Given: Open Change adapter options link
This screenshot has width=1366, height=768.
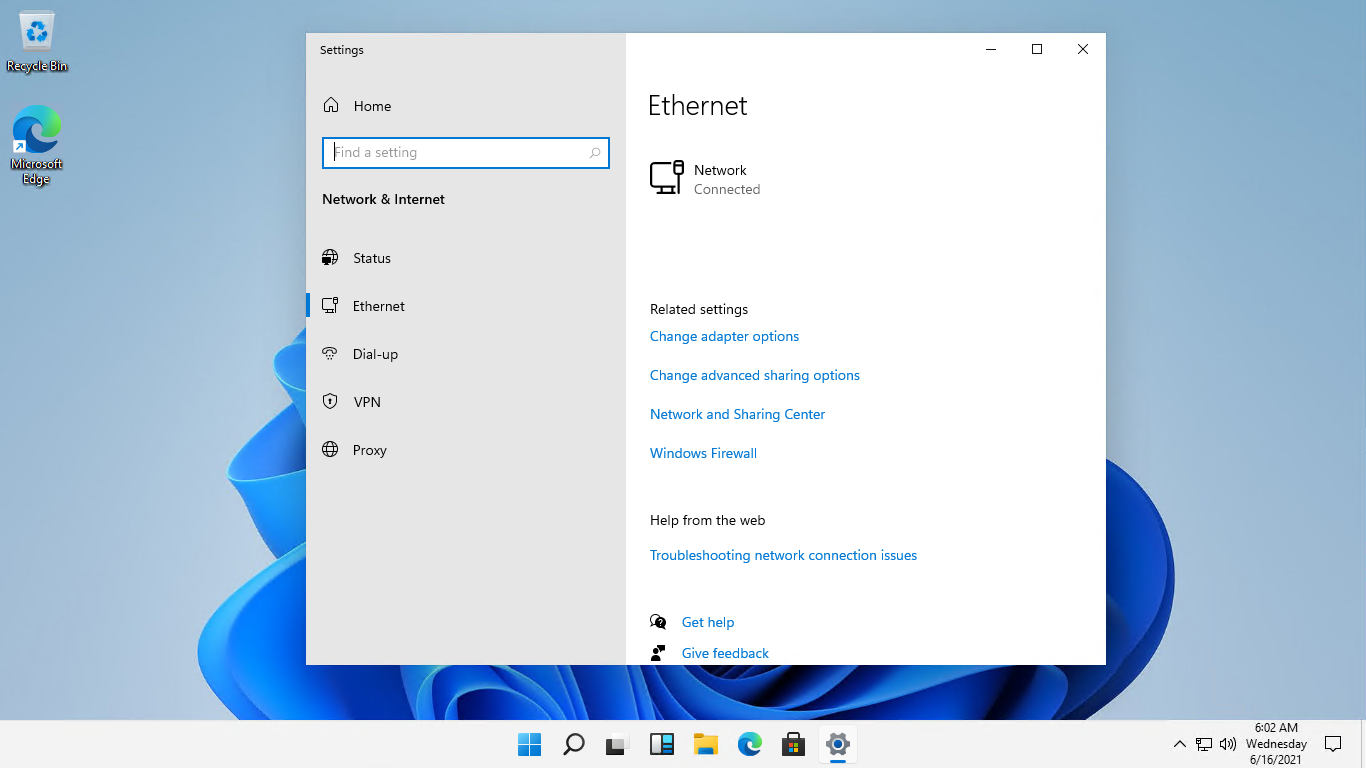Looking at the screenshot, I should pyautogui.click(x=724, y=337).
